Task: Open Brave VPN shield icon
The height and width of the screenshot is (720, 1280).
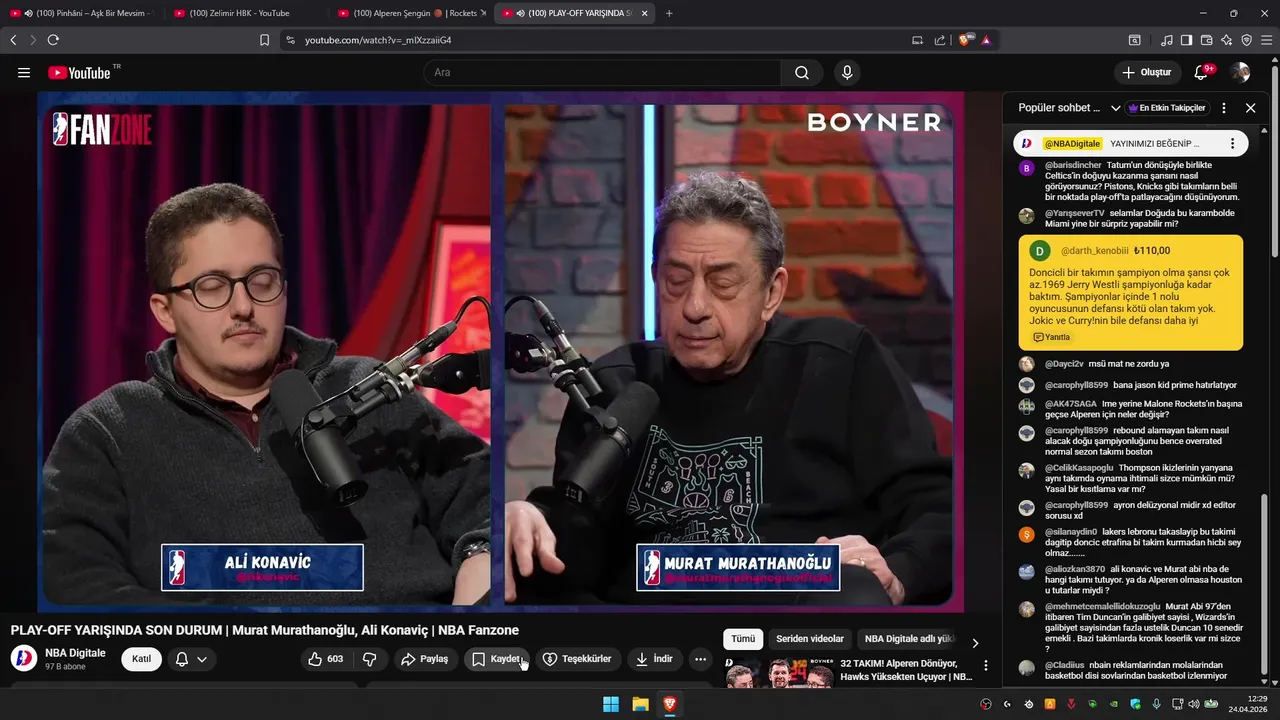Action: coord(1246,40)
